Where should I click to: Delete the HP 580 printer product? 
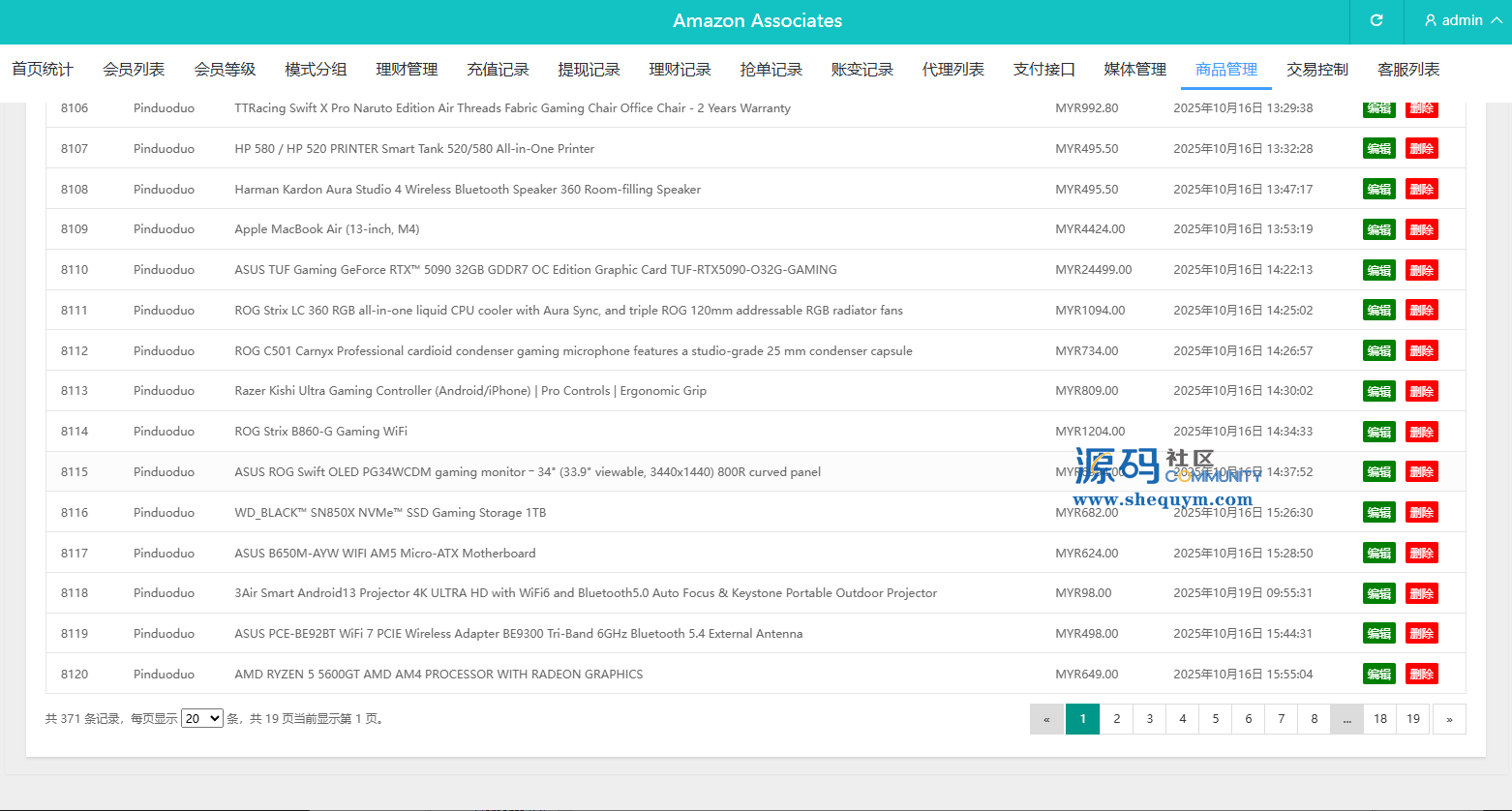(x=1421, y=149)
